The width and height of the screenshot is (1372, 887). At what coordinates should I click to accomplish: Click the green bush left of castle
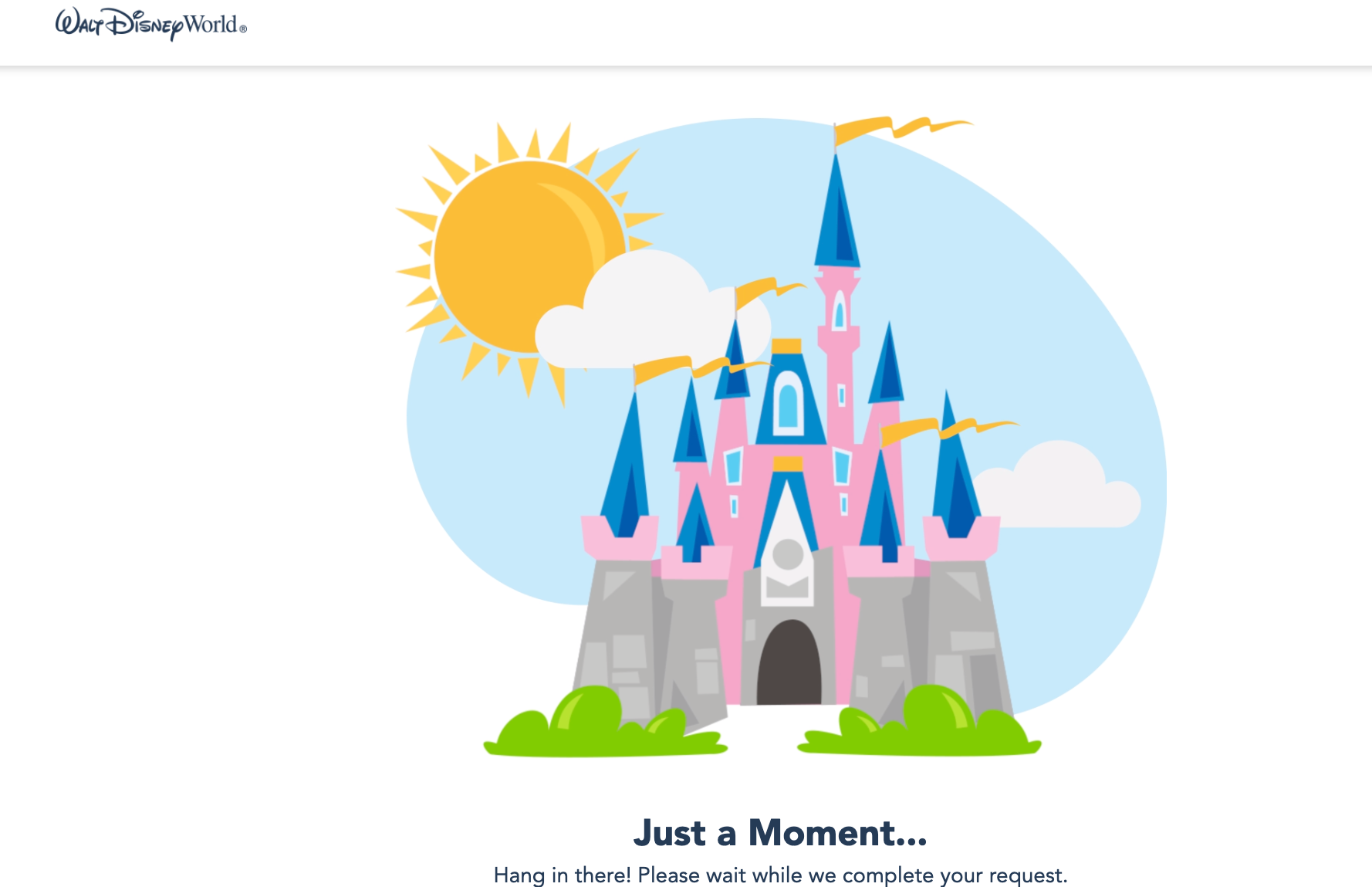604,723
